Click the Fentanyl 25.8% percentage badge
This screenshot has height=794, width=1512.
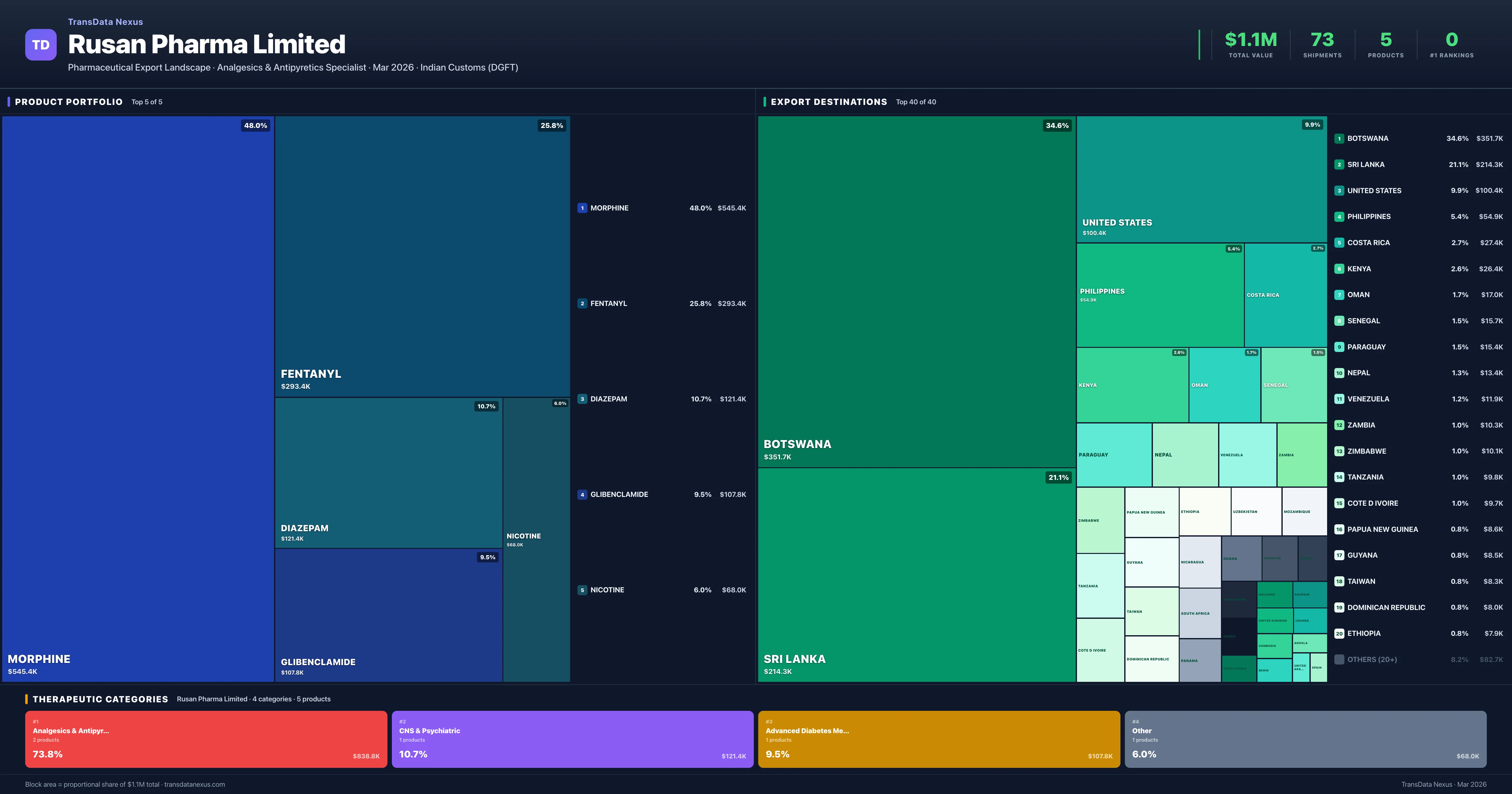pyautogui.click(x=551, y=126)
